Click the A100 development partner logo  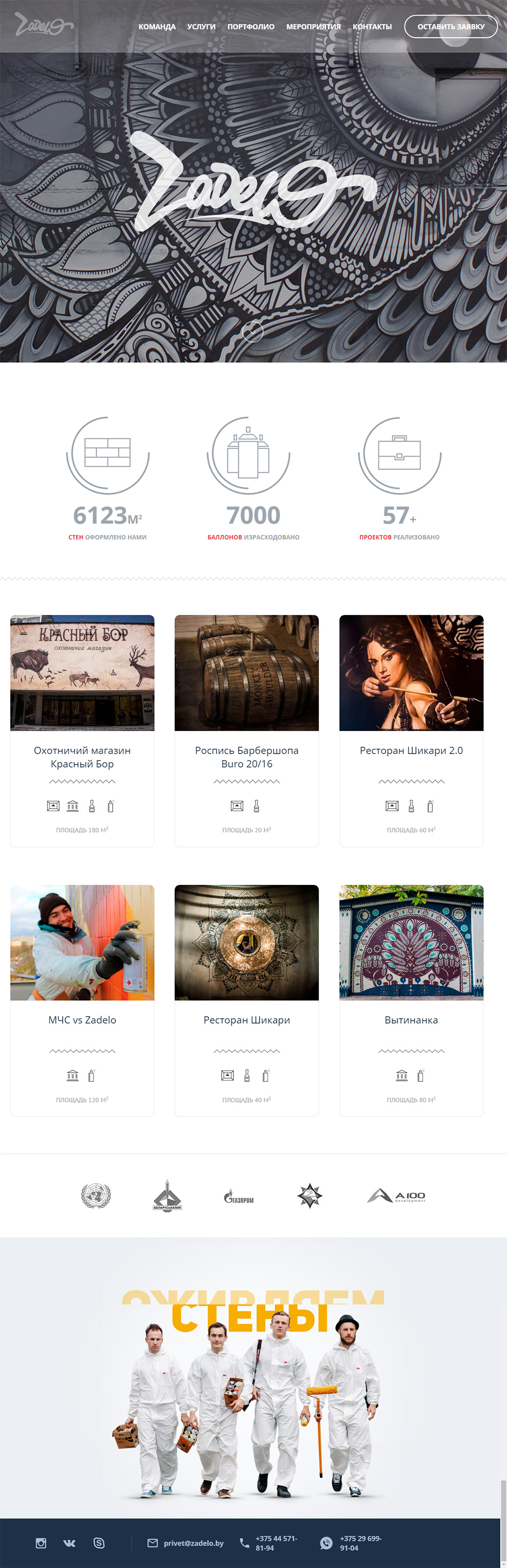(396, 1196)
